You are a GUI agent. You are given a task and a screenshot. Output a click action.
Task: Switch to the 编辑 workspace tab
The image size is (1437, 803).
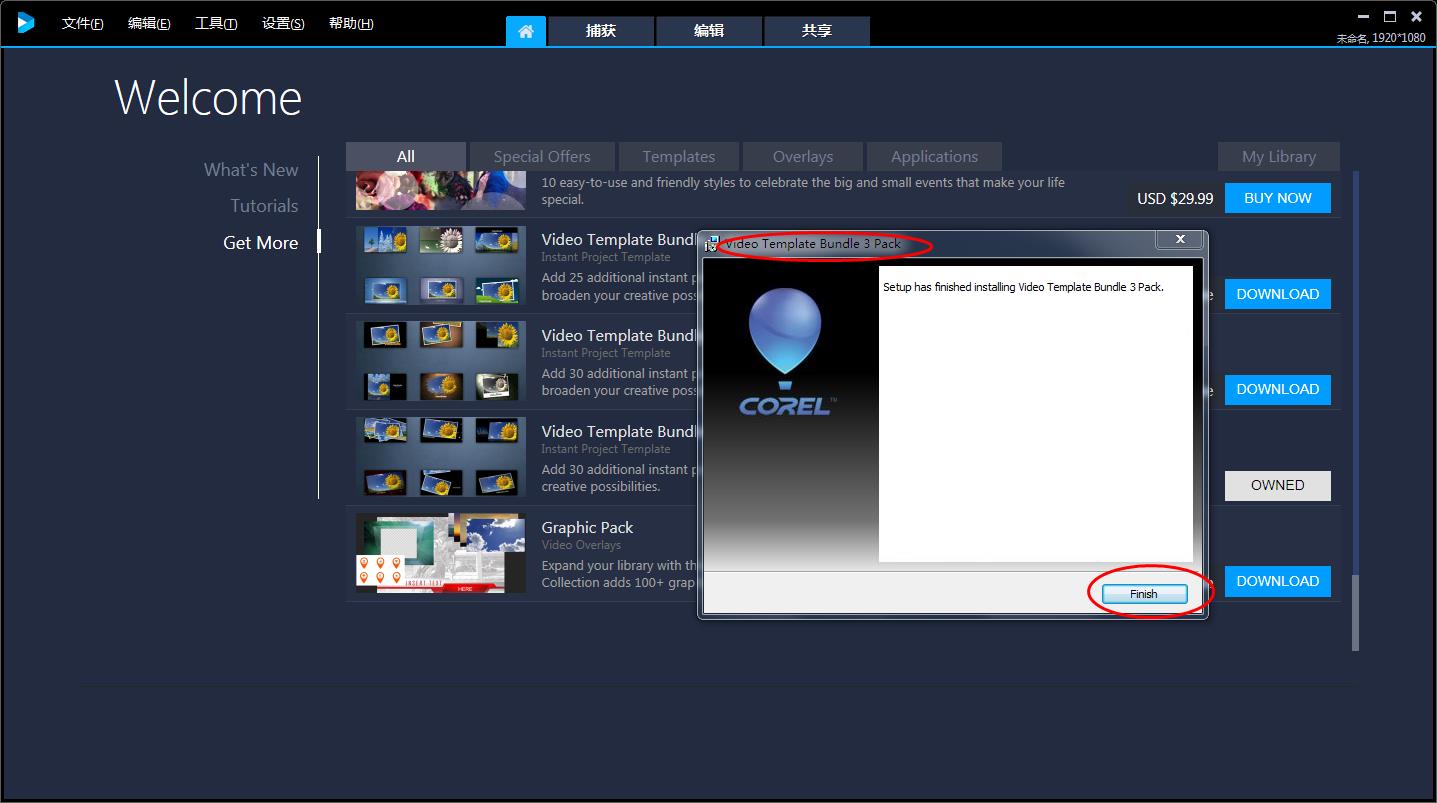[709, 31]
